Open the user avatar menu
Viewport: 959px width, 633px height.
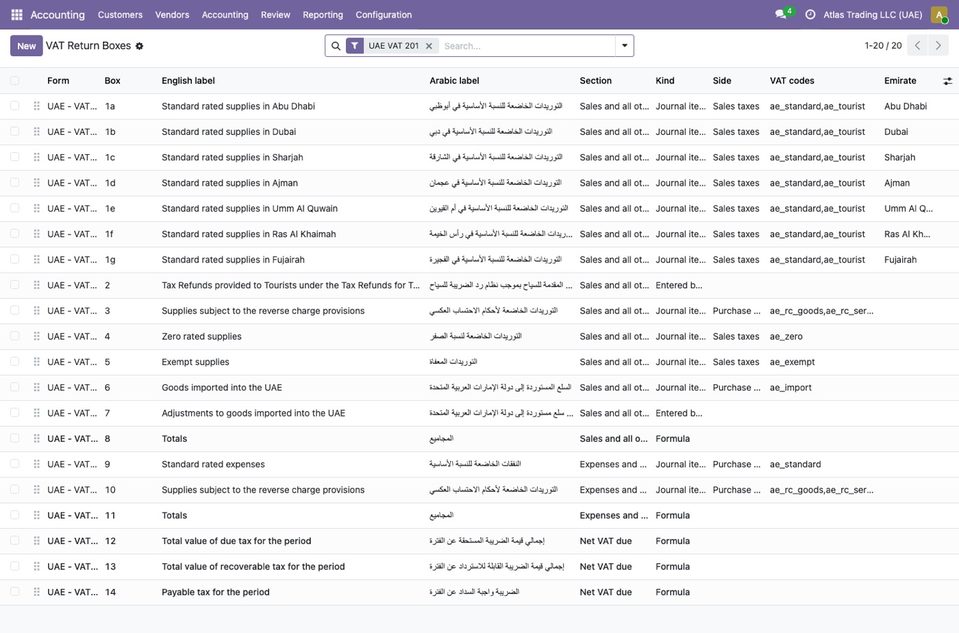[x=939, y=14]
